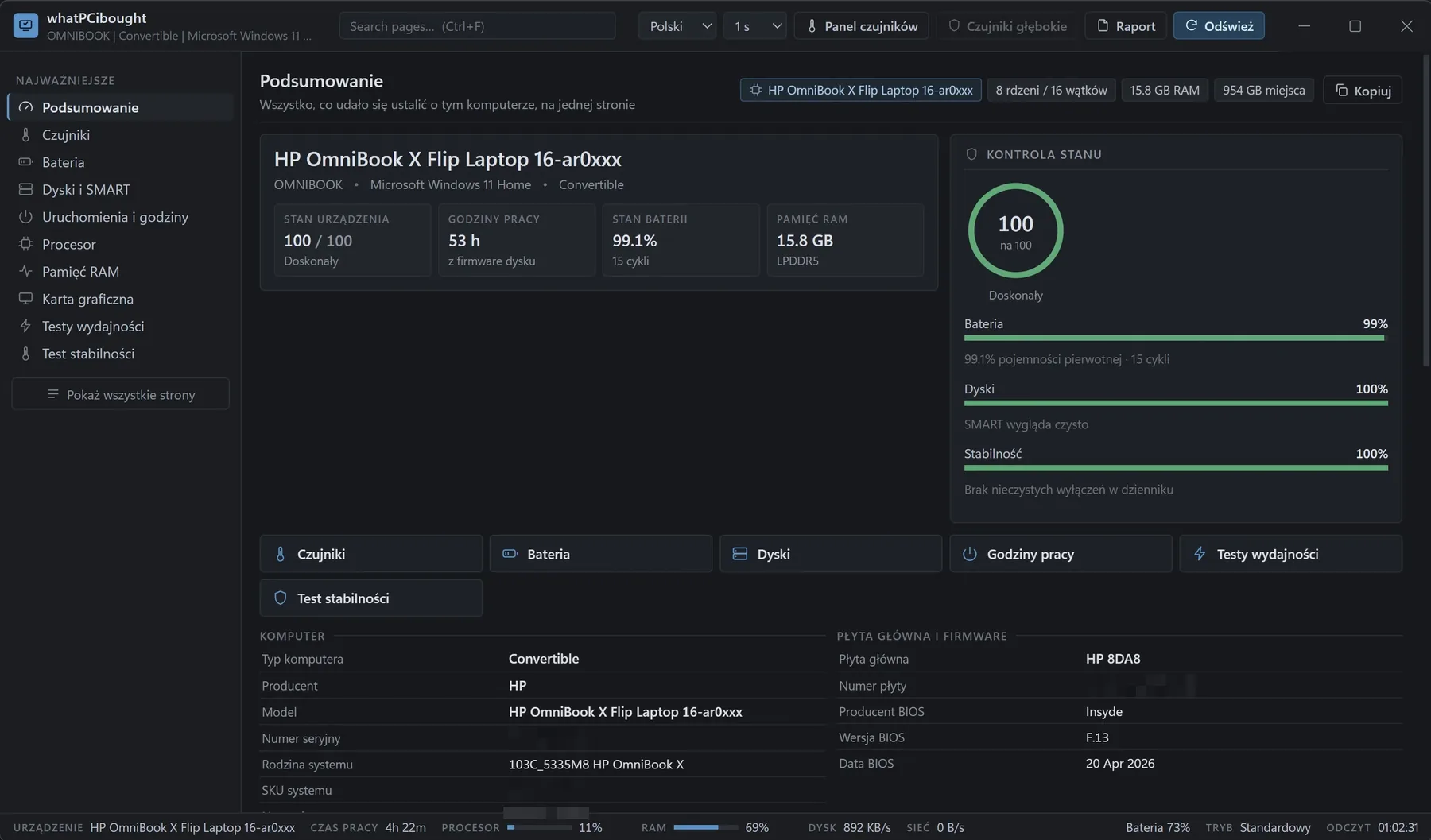This screenshot has width=1431, height=840.
Task: Click the HP OmniBook X Flip chip badge
Action: click(861, 90)
